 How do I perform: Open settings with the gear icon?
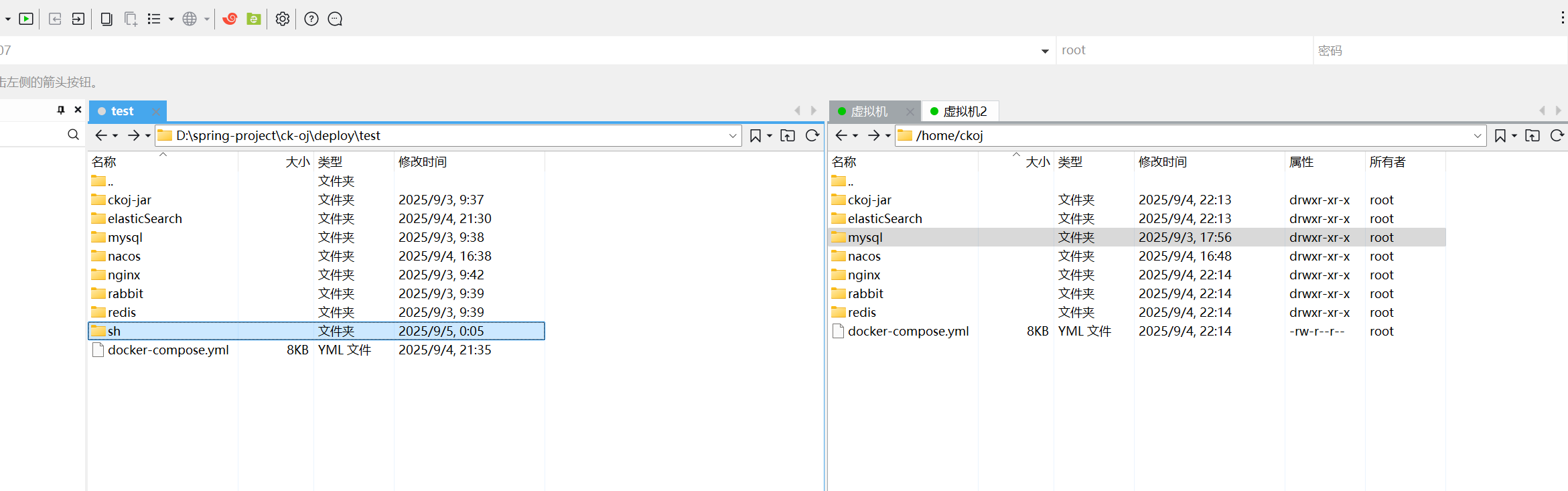pyautogui.click(x=283, y=19)
